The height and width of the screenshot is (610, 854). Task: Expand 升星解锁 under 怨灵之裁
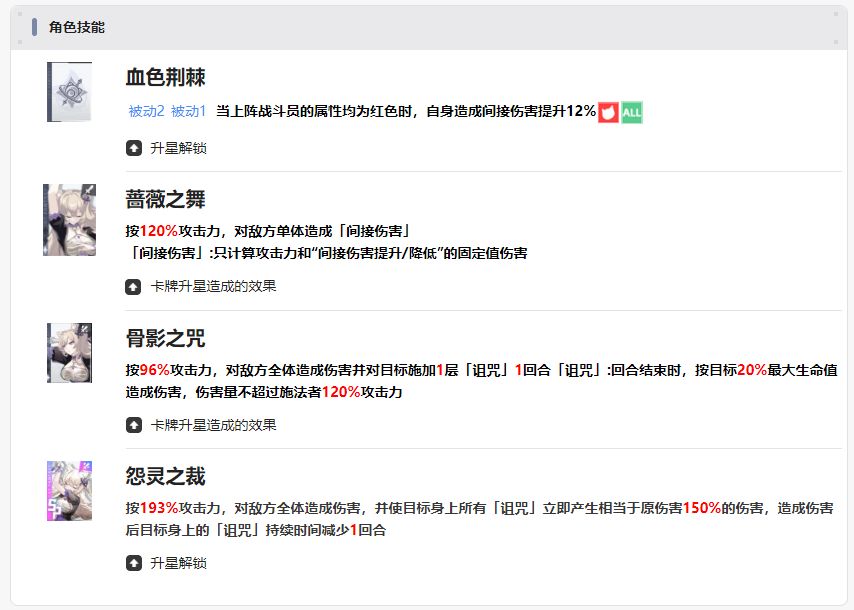(x=178, y=563)
